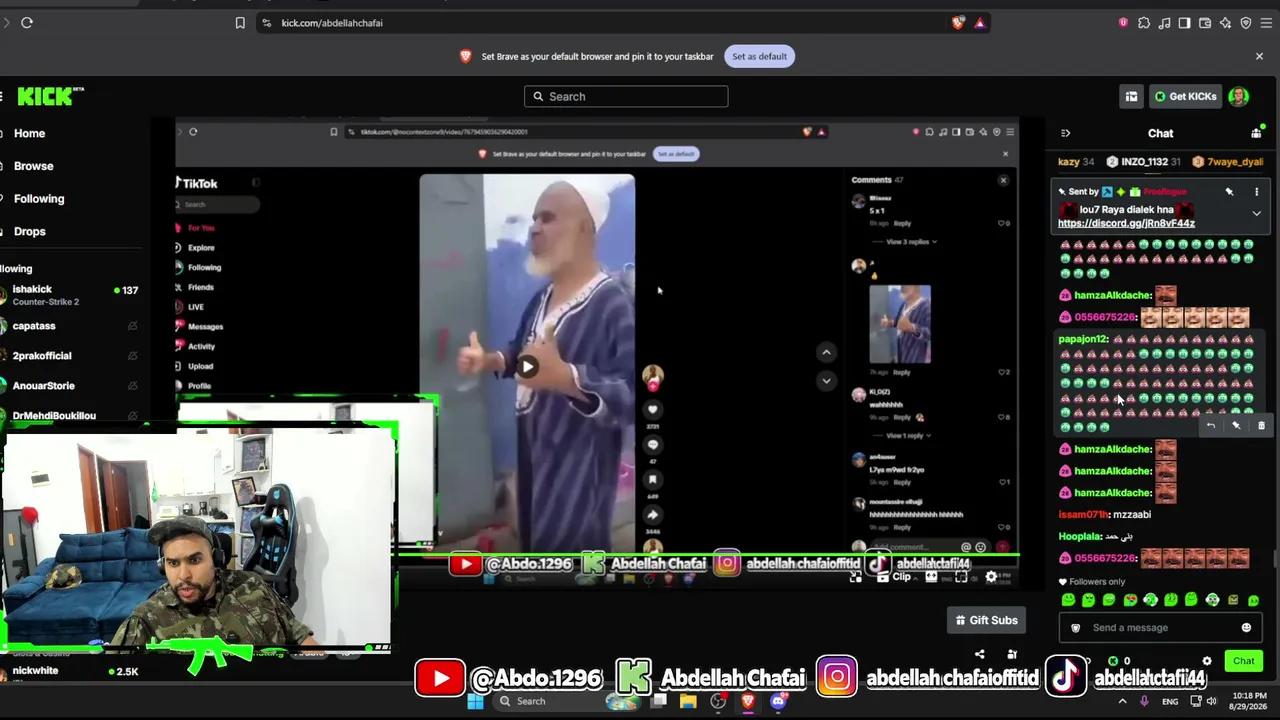Open capatass followed channel
This screenshot has height=720, width=1280.
click(70, 326)
